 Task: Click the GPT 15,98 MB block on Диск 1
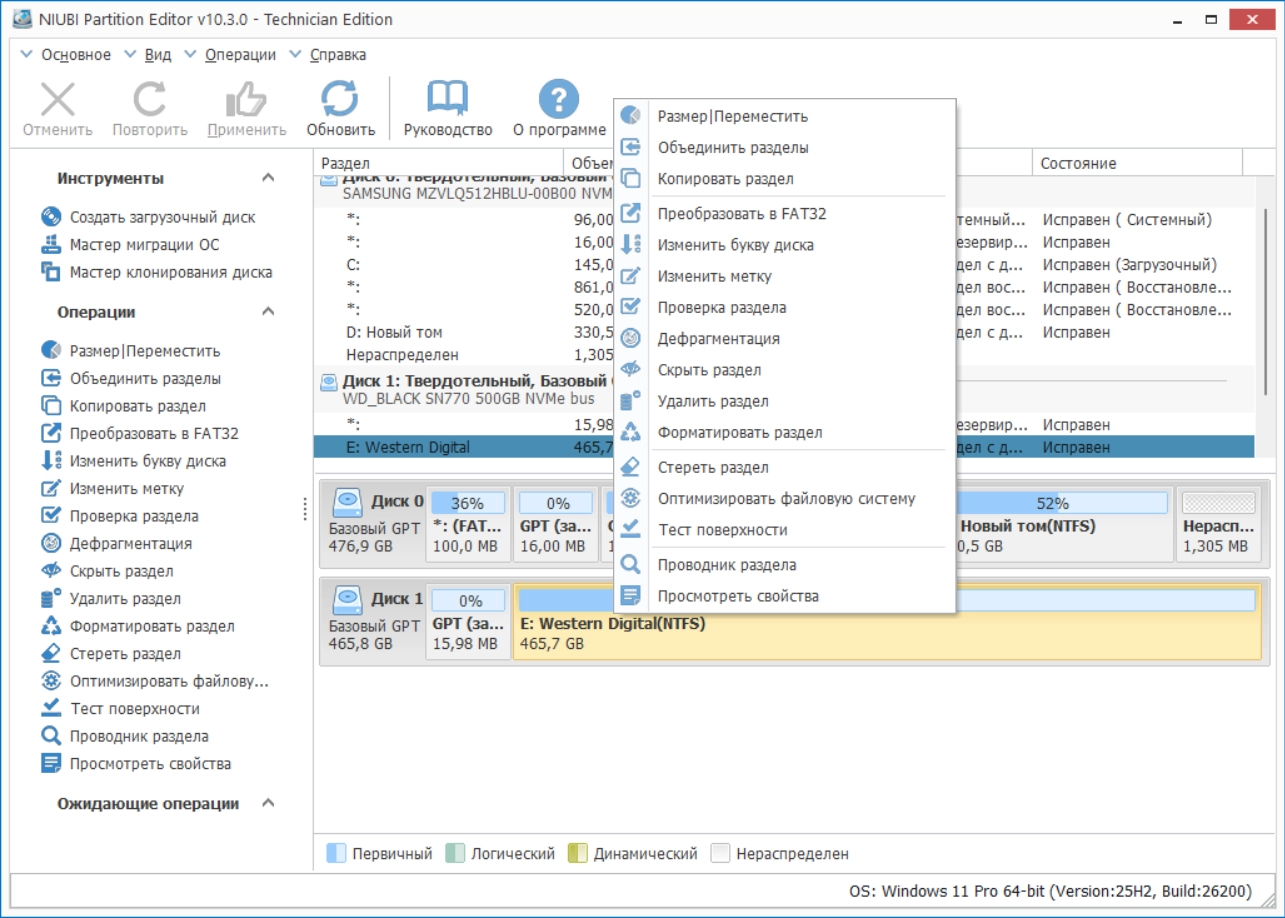[468, 622]
